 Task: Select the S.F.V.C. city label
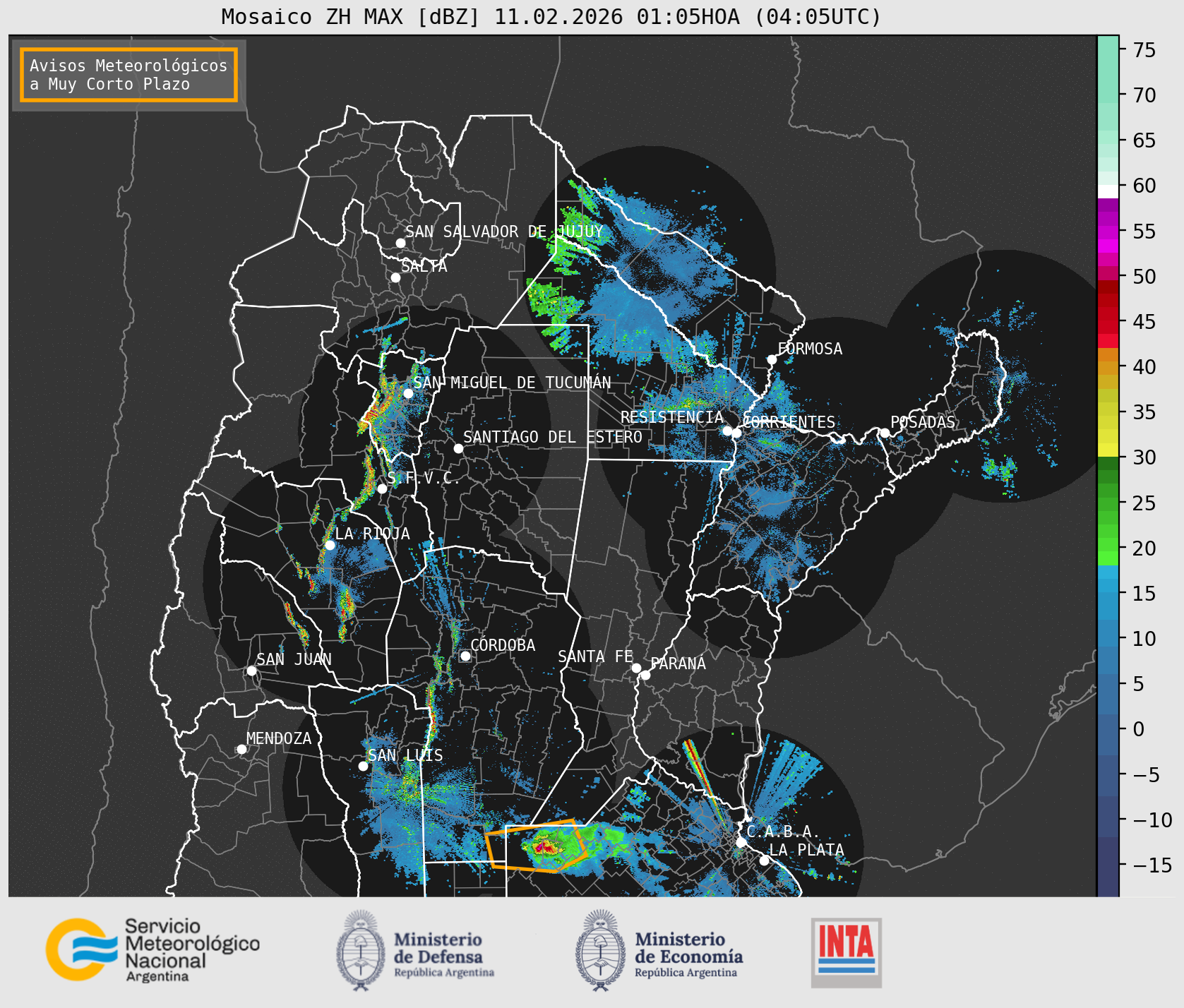point(424,479)
